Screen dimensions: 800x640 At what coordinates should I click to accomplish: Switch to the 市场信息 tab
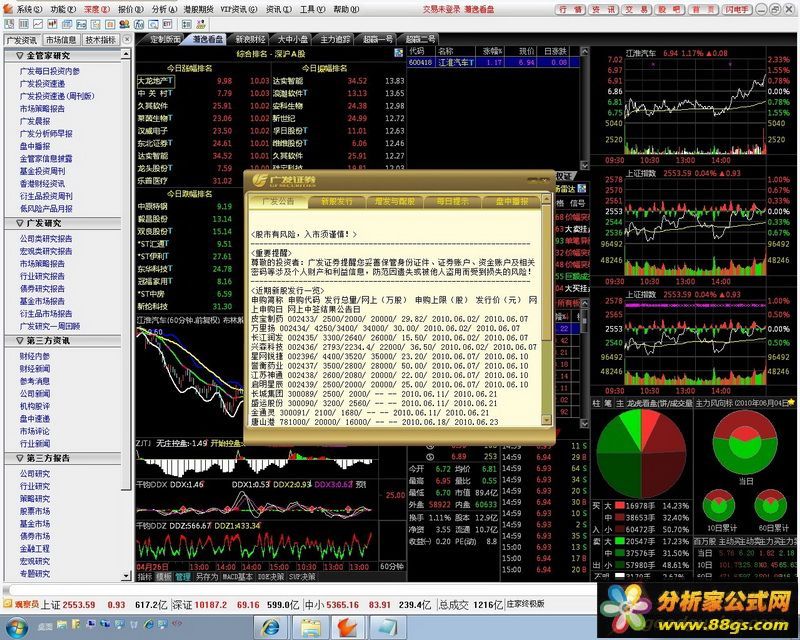[x=61, y=40]
